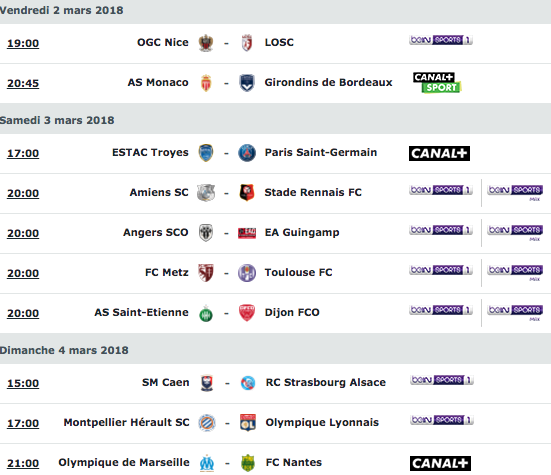Click the Olympique de Marseille logo
The image size is (551, 475).
click(207, 463)
